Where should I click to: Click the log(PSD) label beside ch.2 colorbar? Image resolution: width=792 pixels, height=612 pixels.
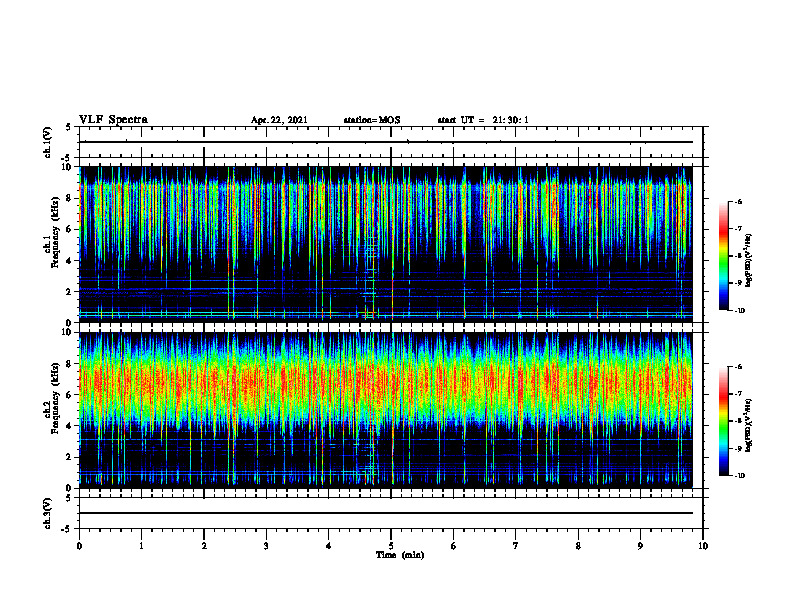(x=749, y=426)
